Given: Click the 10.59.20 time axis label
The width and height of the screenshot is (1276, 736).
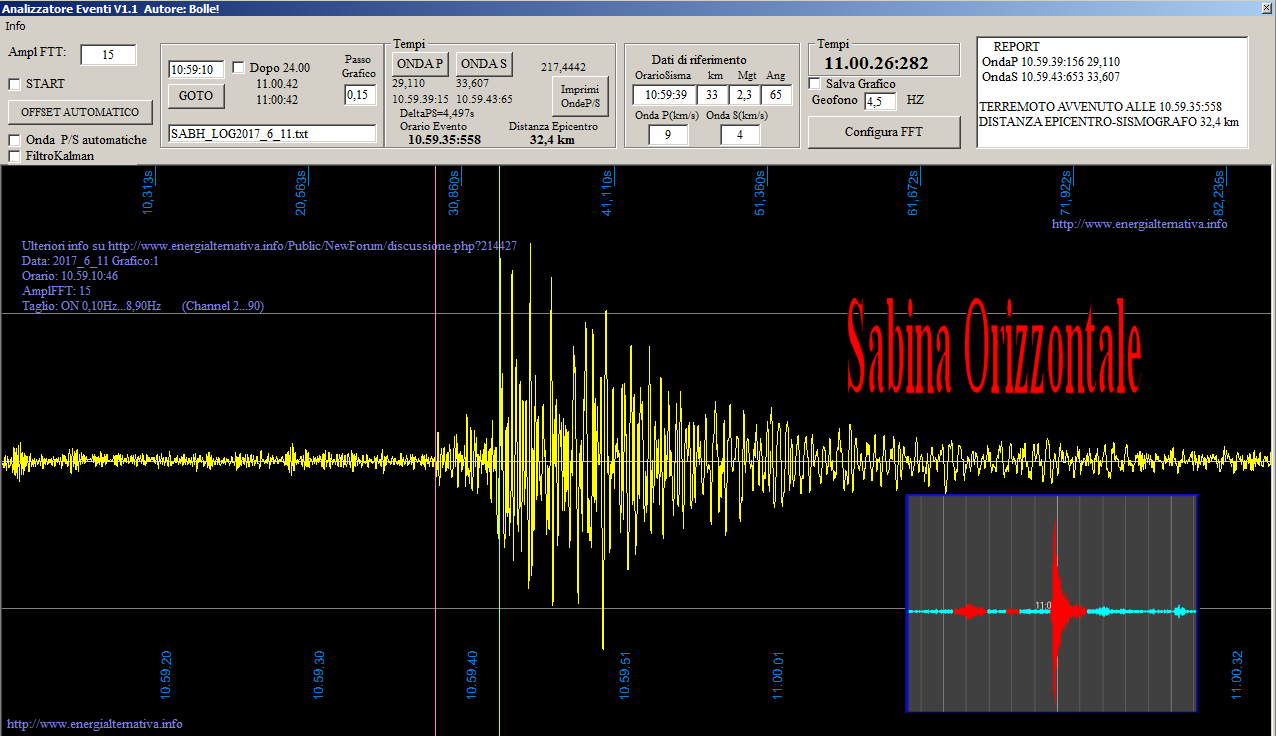Looking at the screenshot, I should tap(166, 675).
